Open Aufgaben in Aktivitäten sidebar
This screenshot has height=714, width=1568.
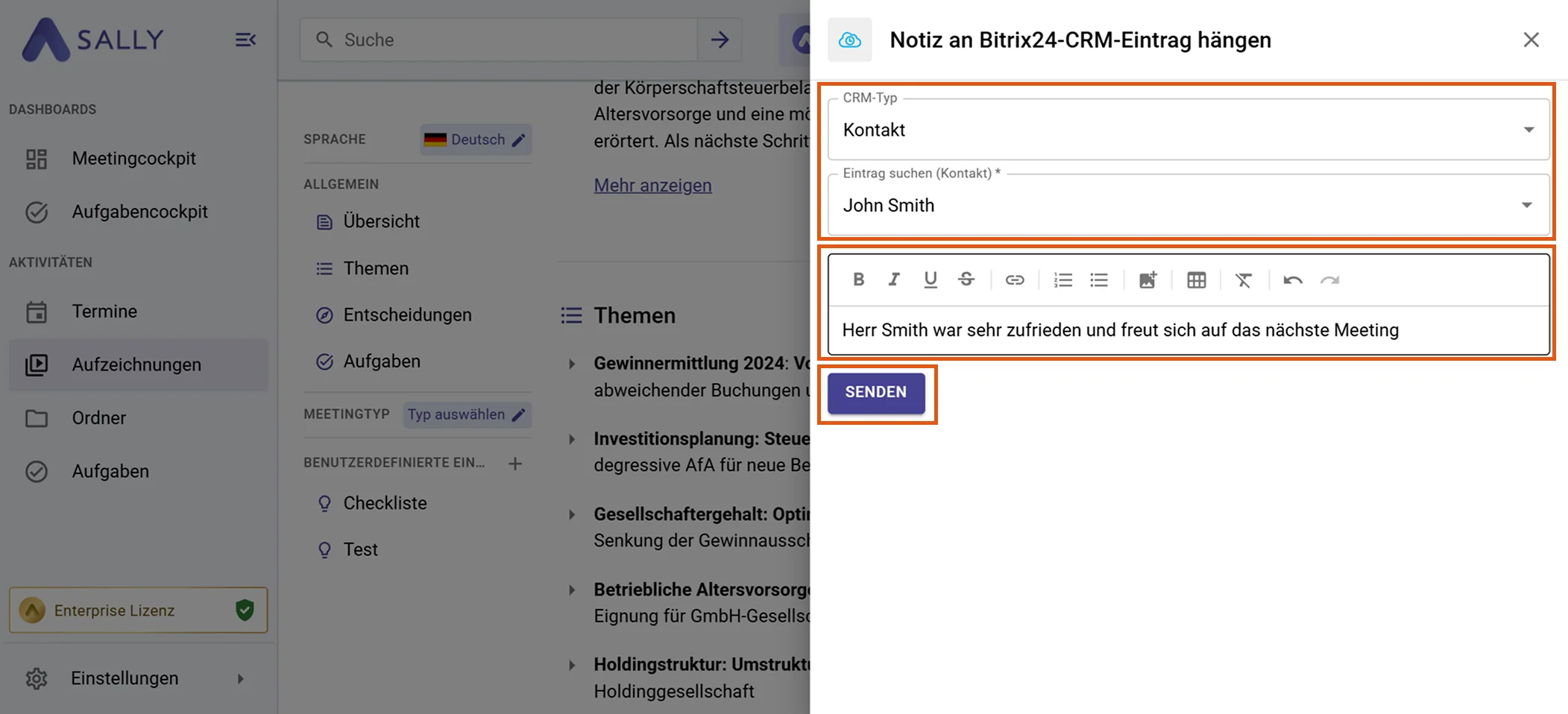pos(139,471)
